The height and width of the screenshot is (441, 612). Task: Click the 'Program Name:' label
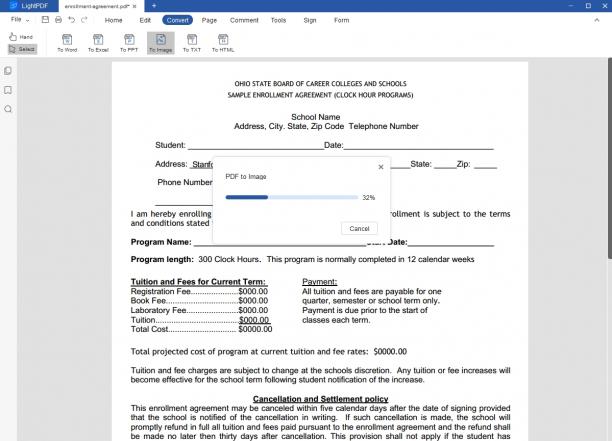[161, 242]
